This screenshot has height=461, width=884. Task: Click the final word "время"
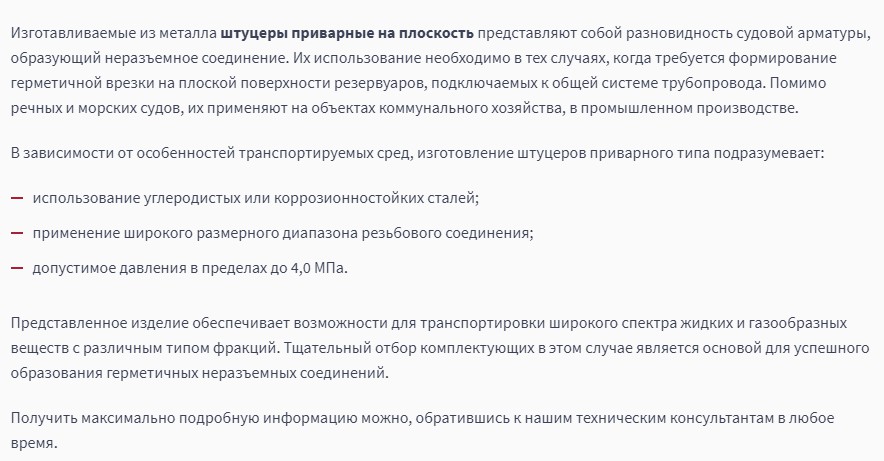pyautogui.click(x=34, y=443)
